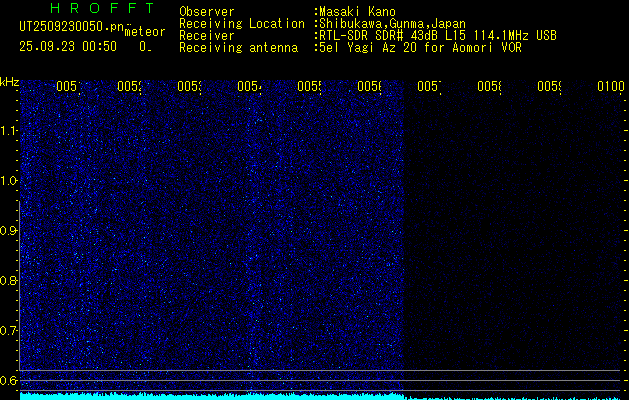This screenshot has height=400, width=629.
Task: Click the 0051 time marker
Action: [x=69, y=86]
